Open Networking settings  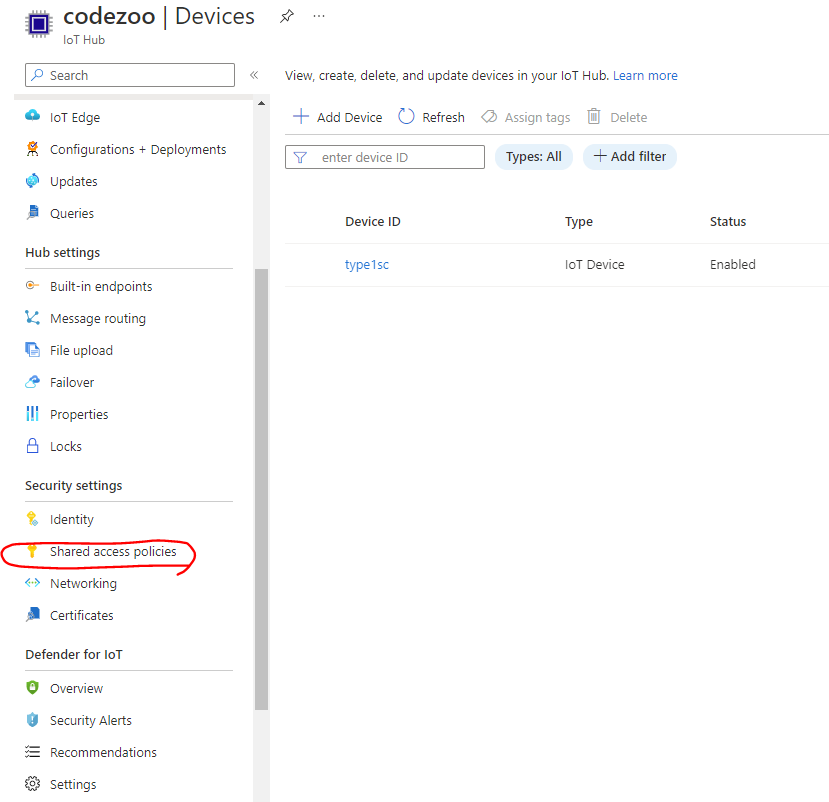(84, 584)
